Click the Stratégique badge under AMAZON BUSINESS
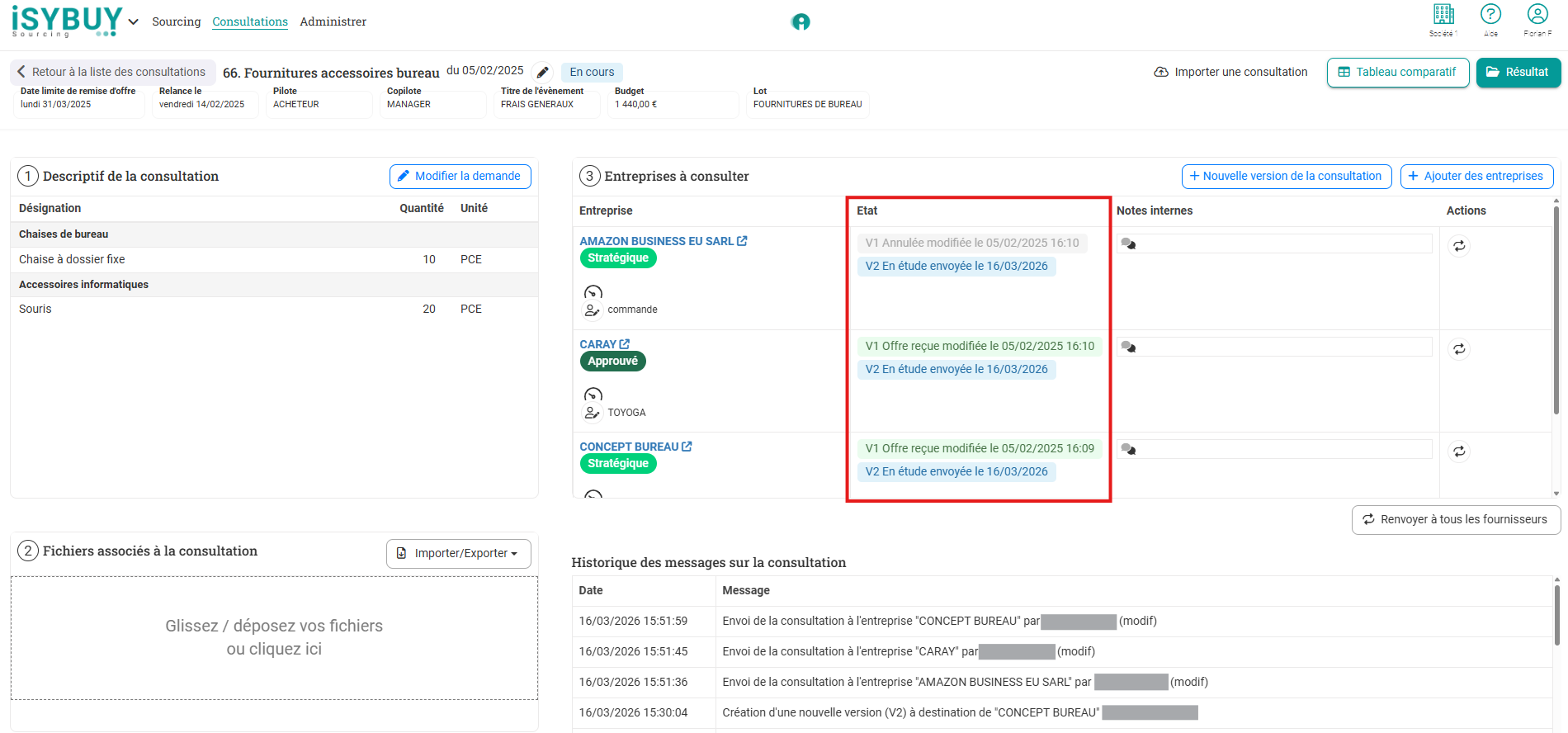Screen dimensions: 1568x733 click(x=618, y=258)
